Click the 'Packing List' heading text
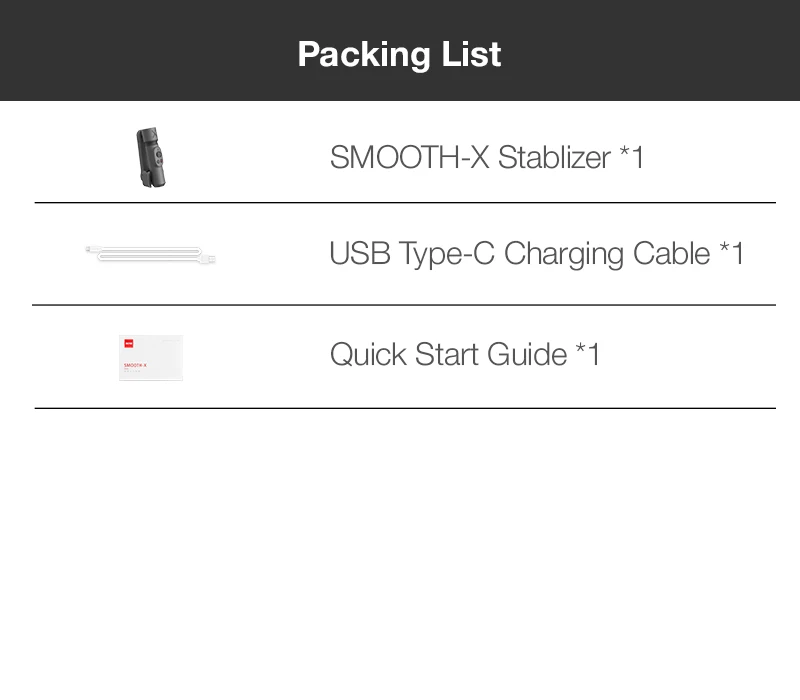Viewport: 800px width, 700px height. [399, 53]
